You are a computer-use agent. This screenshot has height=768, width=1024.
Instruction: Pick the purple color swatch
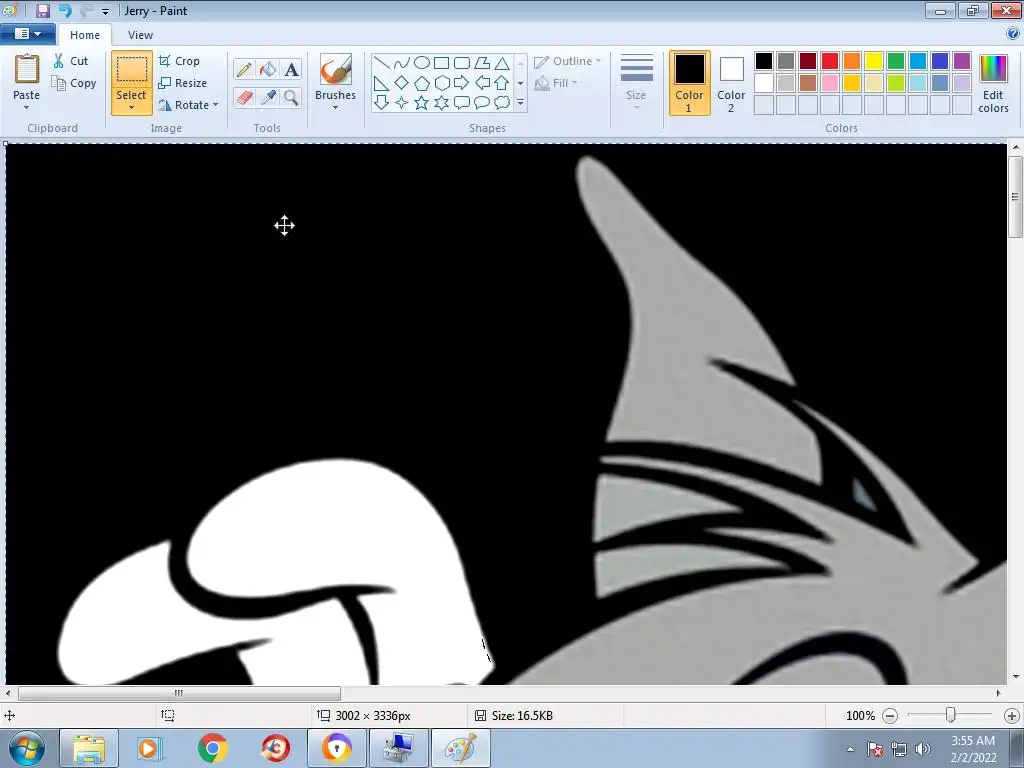tap(962, 61)
